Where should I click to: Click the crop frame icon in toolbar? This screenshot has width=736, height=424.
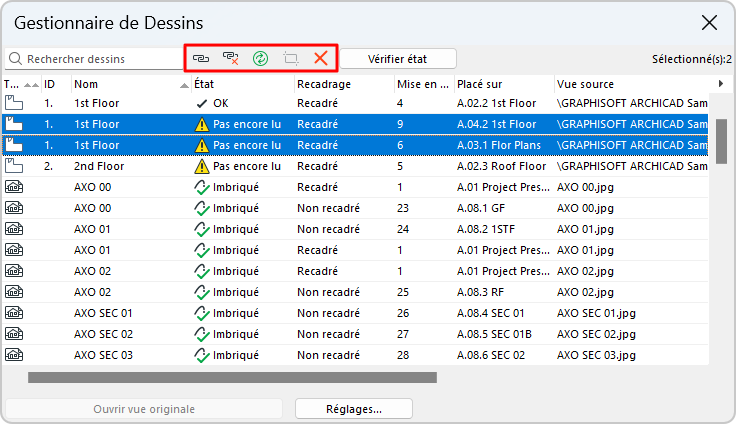click(291, 59)
